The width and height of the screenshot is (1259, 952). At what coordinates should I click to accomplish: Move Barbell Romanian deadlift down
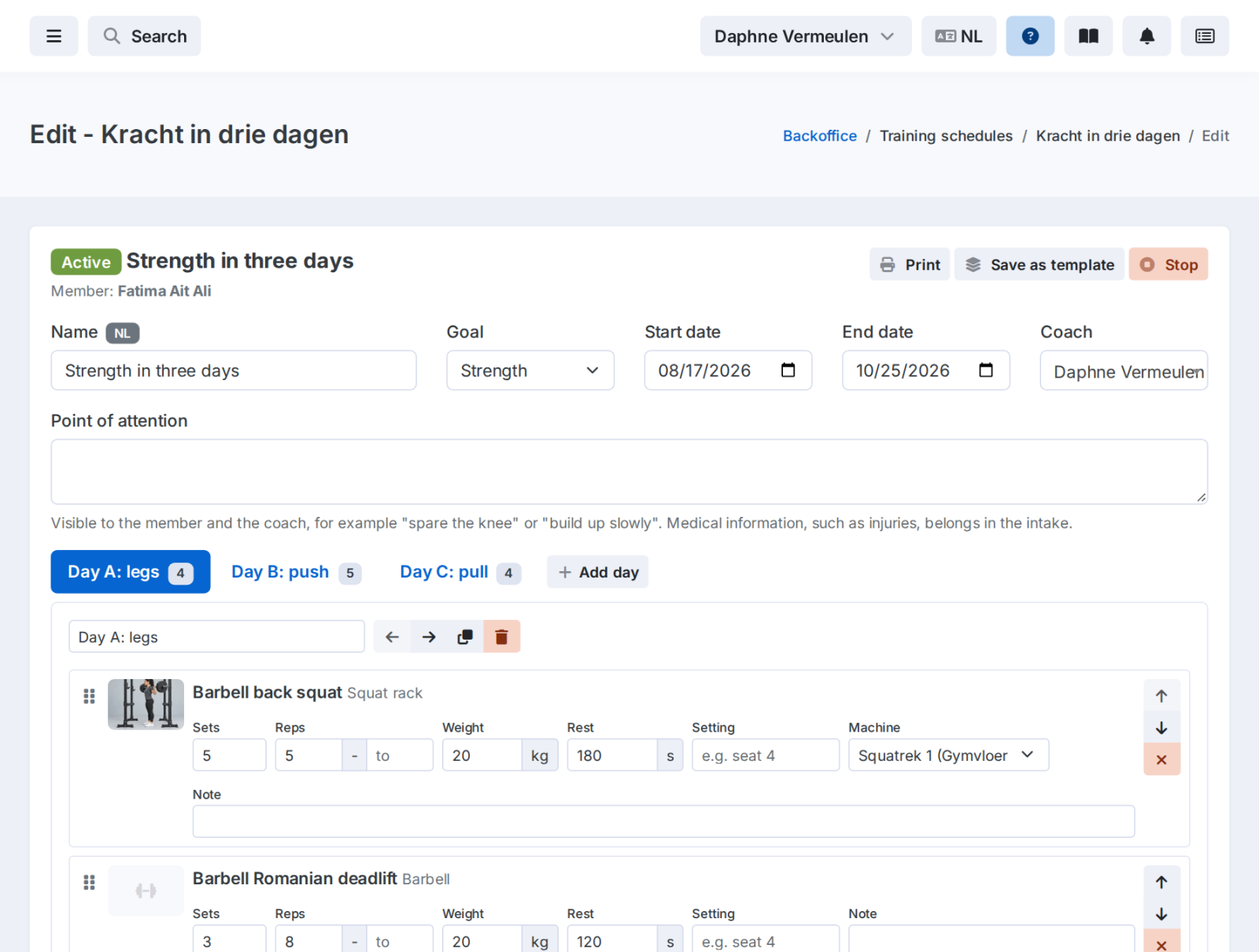pyautogui.click(x=1161, y=914)
